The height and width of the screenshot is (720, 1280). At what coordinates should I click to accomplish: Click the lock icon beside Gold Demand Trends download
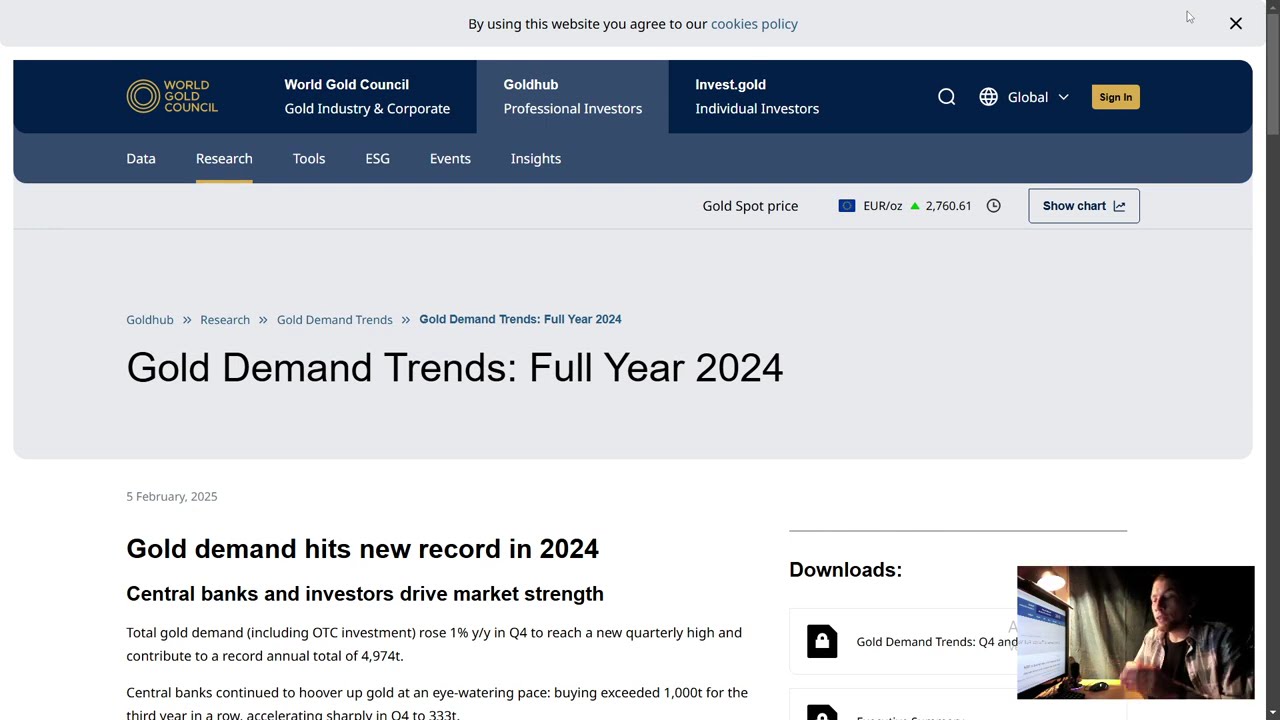pos(822,641)
